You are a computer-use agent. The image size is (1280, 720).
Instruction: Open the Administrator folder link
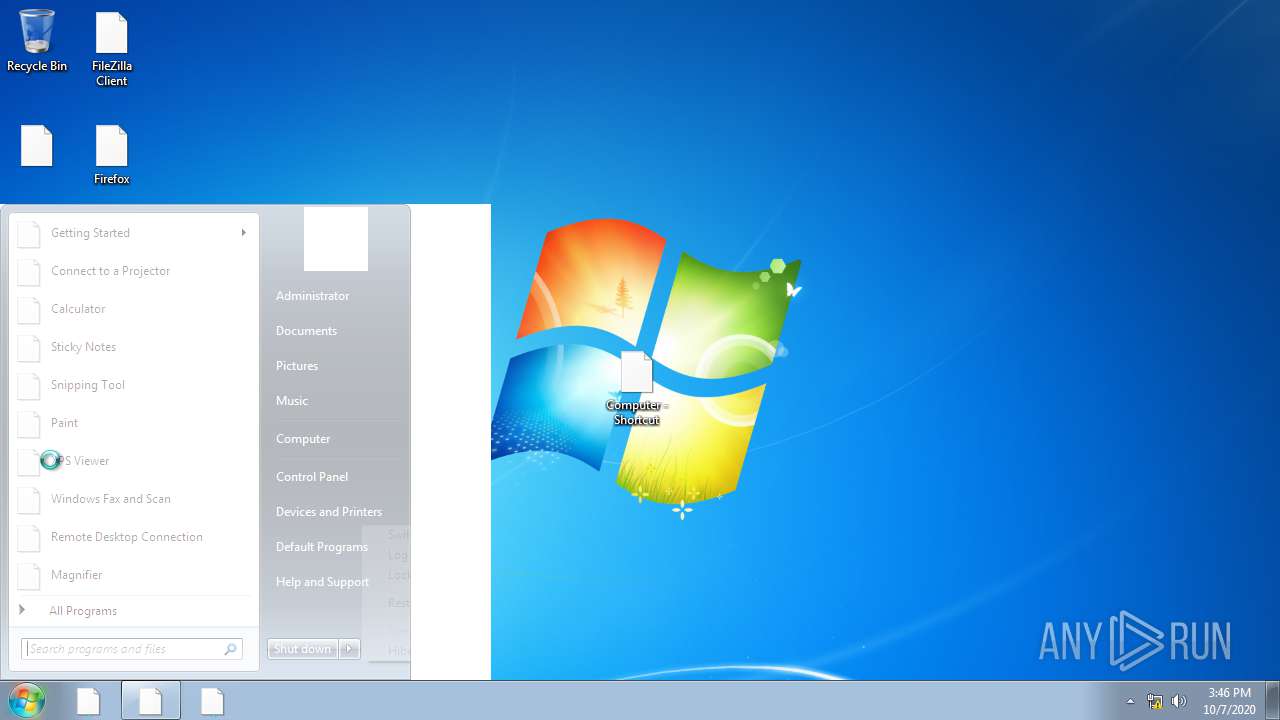(313, 296)
